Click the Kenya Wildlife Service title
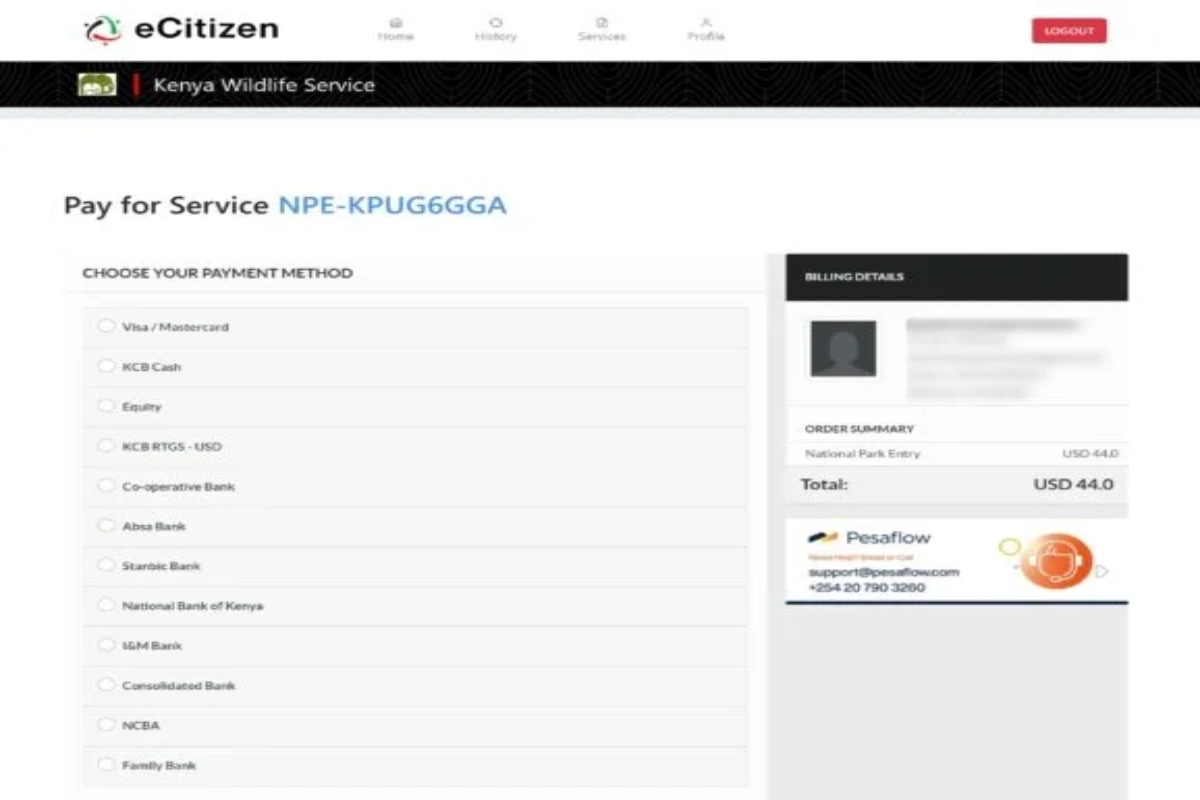Screen dimensions: 1200x800 [264, 85]
